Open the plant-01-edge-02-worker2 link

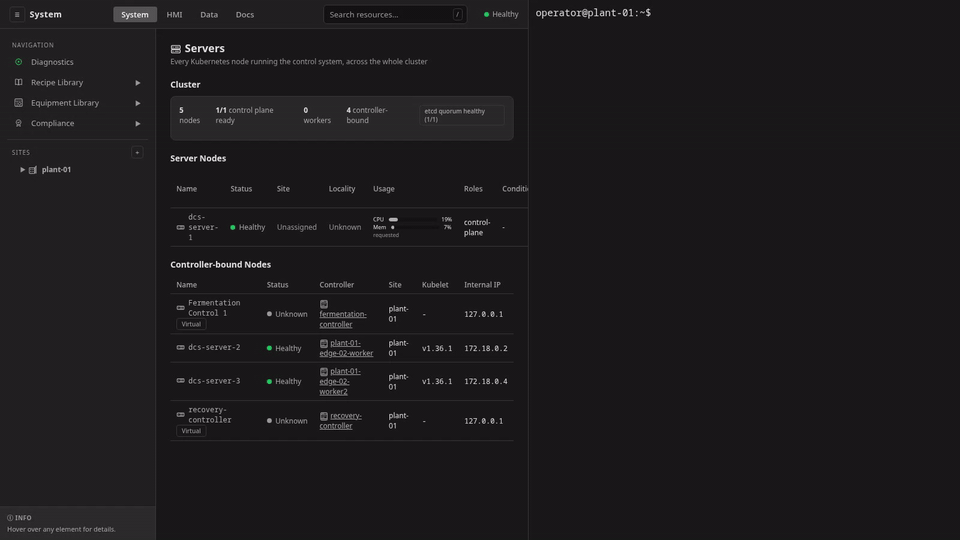(340, 381)
